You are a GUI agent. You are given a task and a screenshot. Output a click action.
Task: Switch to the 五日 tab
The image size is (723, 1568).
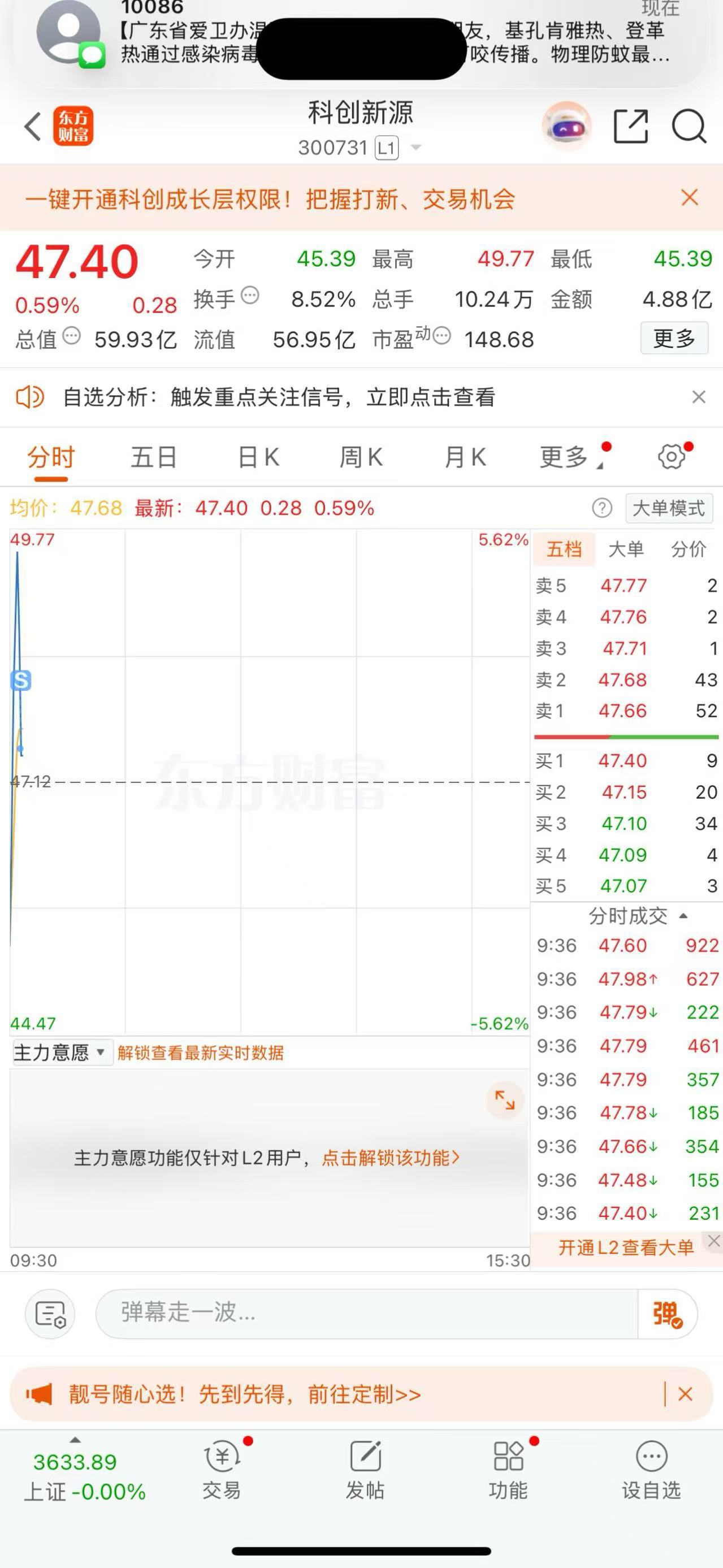click(154, 457)
